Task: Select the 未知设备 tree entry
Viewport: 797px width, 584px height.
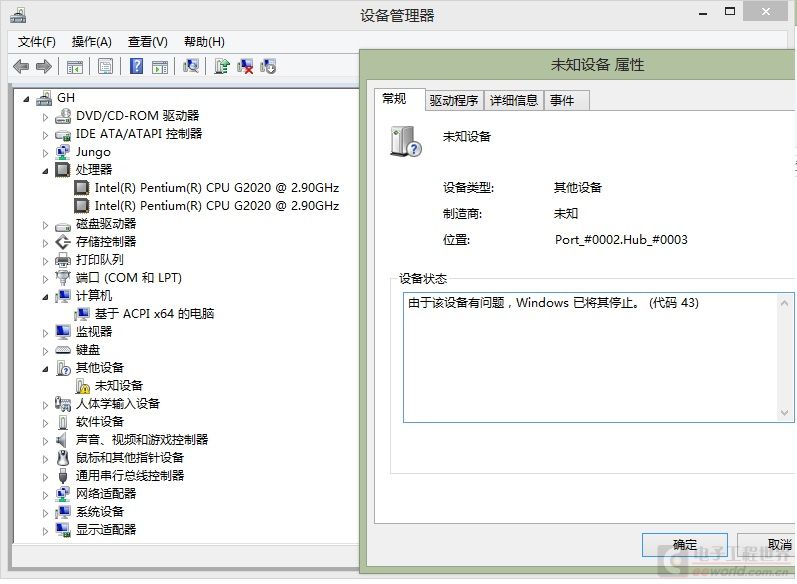Action: [x=118, y=386]
